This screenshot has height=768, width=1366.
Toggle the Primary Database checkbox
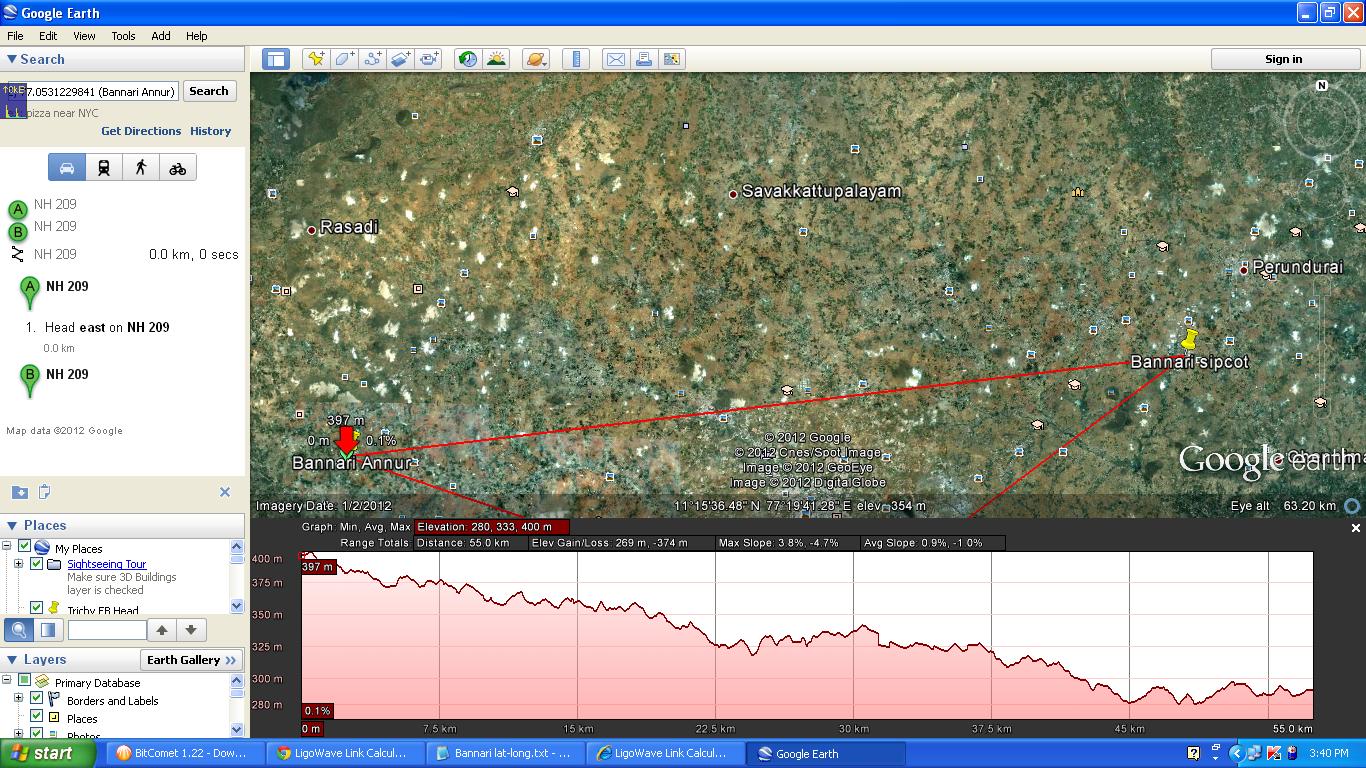coord(24,681)
